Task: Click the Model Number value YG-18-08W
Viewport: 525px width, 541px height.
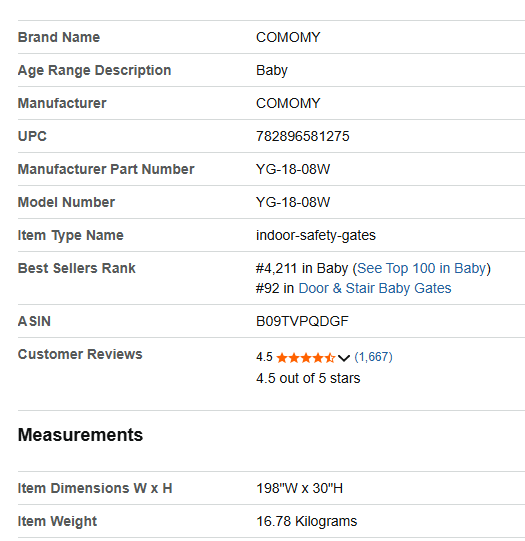Action: tap(293, 202)
